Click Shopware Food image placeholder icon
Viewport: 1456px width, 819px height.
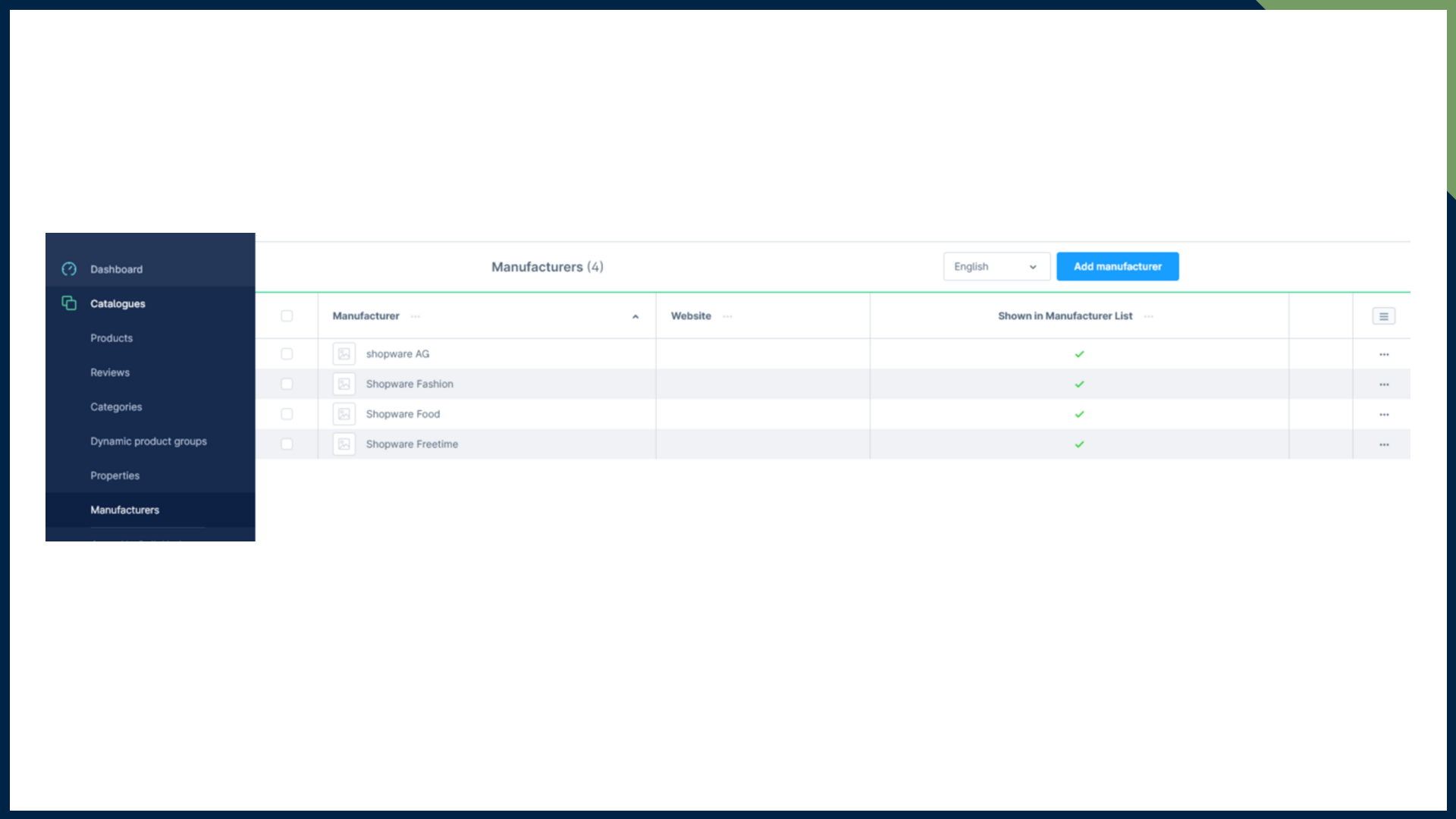point(344,414)
